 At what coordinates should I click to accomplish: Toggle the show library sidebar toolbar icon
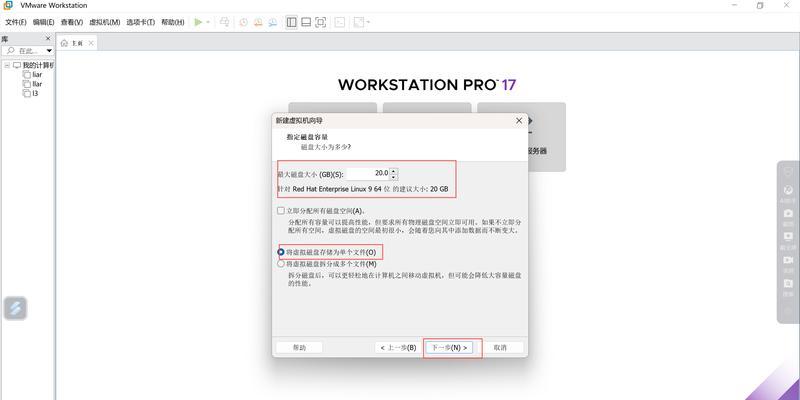291,22
